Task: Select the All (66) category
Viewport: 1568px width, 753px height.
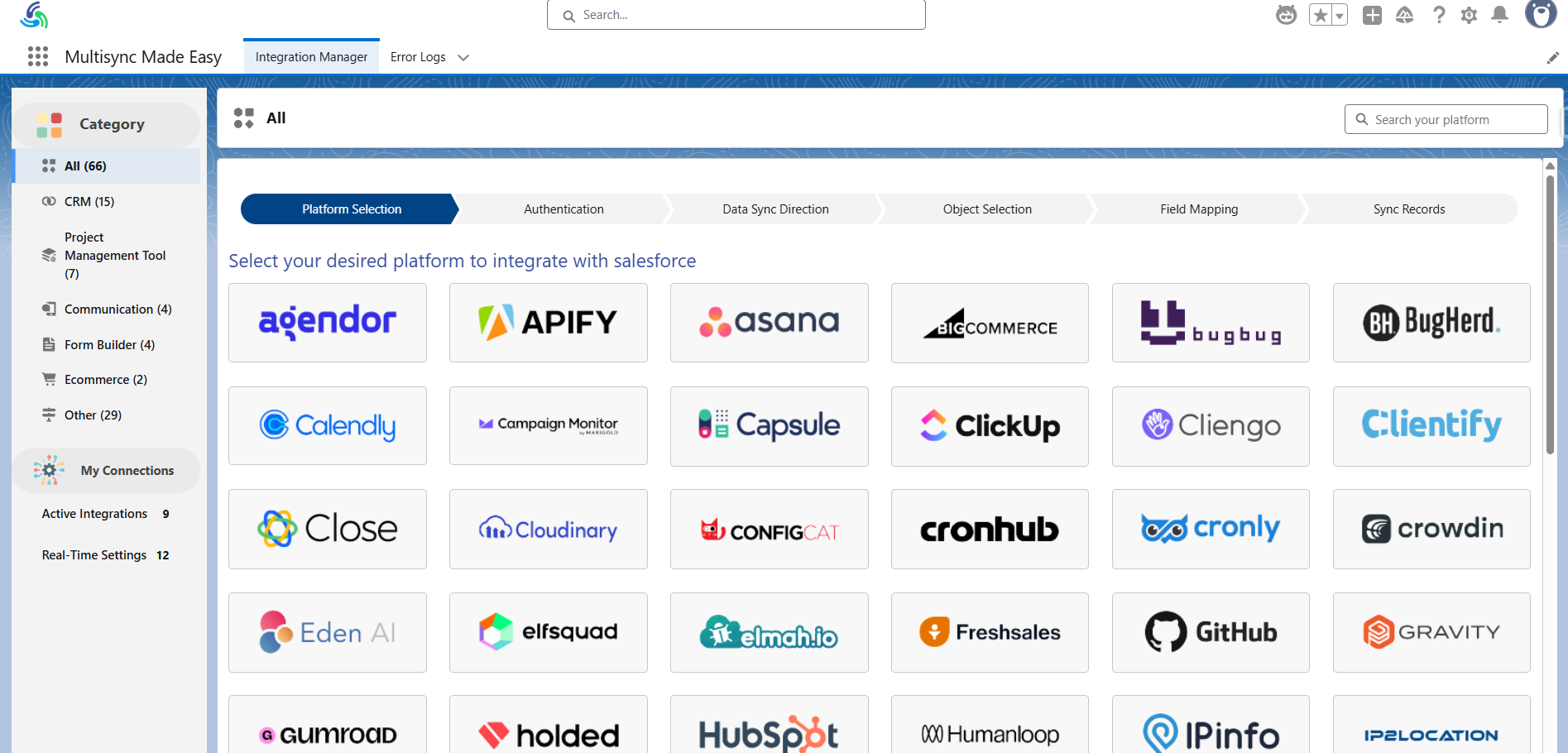Action: (x=108, y=165)
